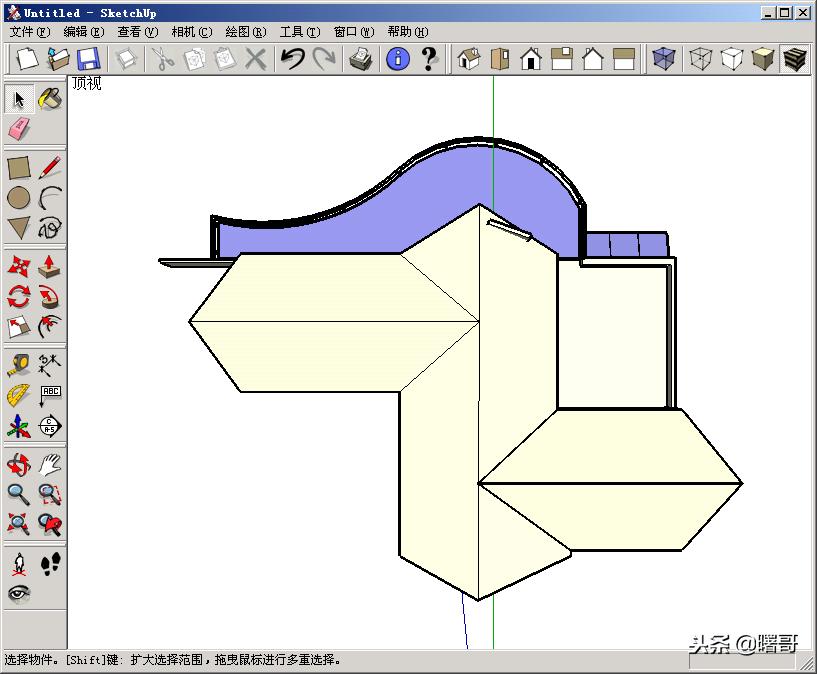Click Zoom Extents to fit the model

[x=17, y=522]
